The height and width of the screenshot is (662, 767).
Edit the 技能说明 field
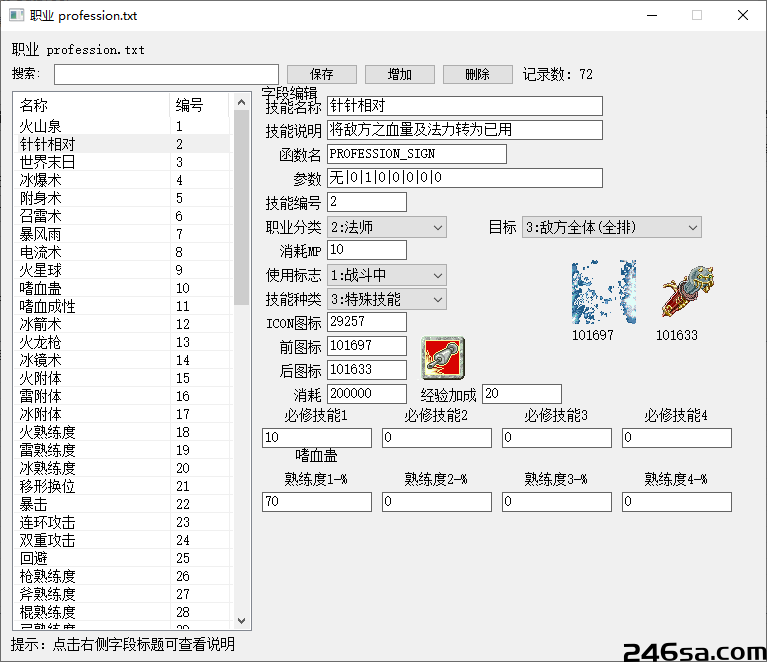pos(465,130)
